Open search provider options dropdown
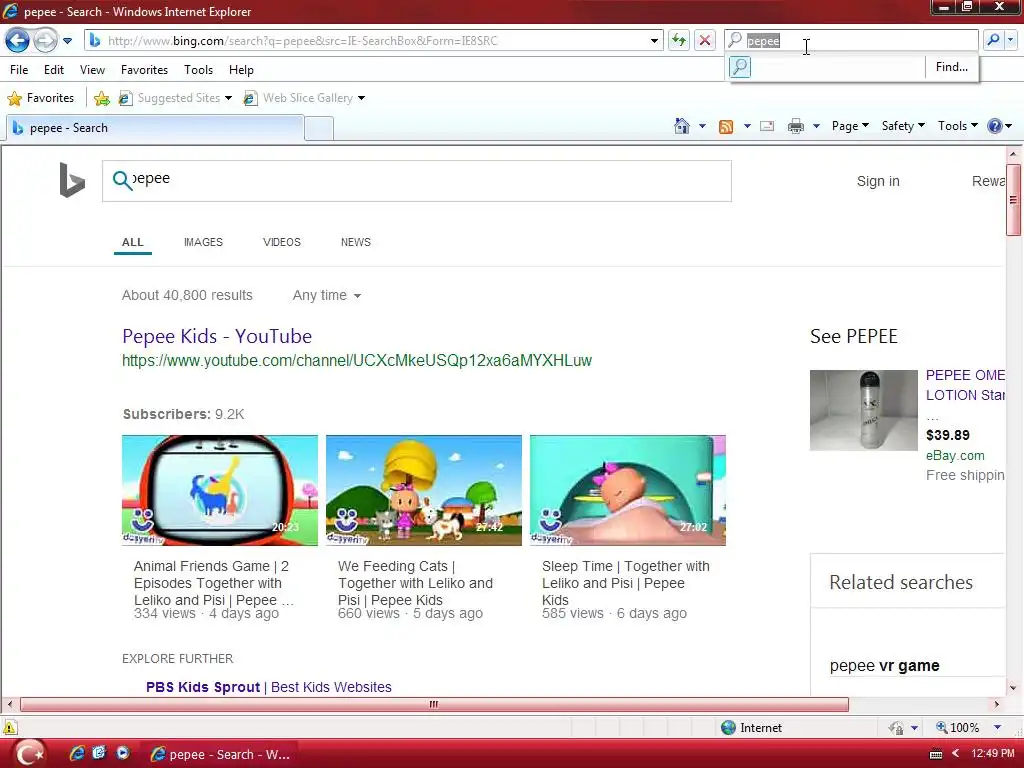This screenshot has width=1024, height=768. coord(1010,40)
